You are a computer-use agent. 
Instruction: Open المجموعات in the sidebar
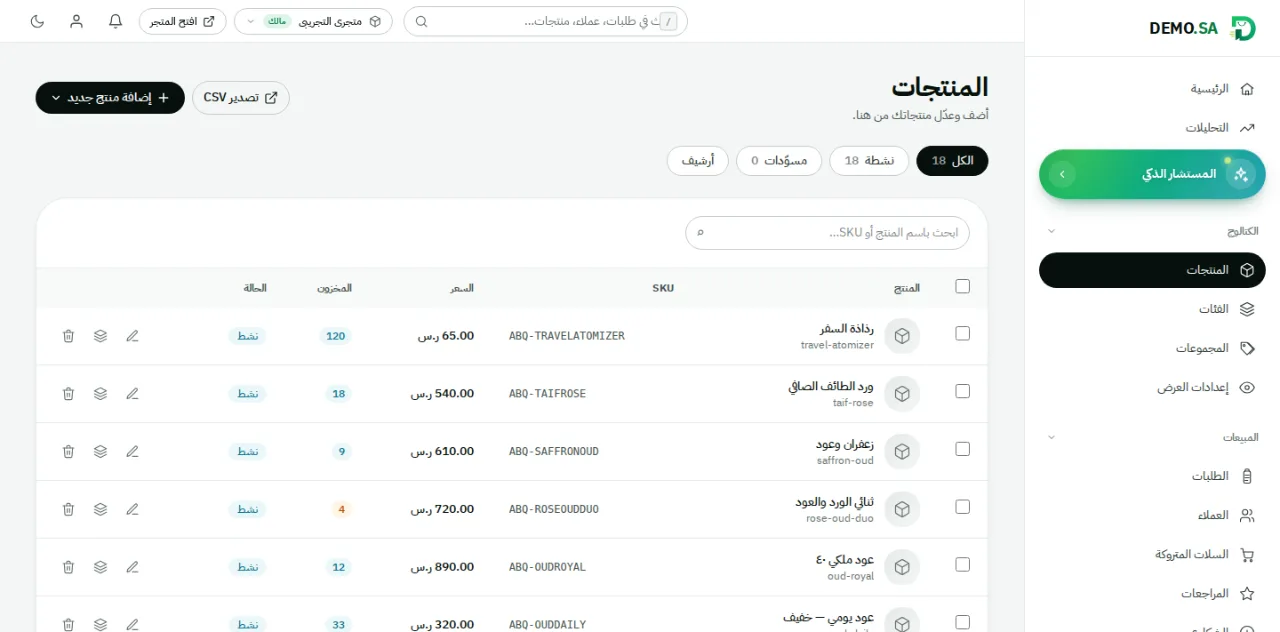[1152, 348]
